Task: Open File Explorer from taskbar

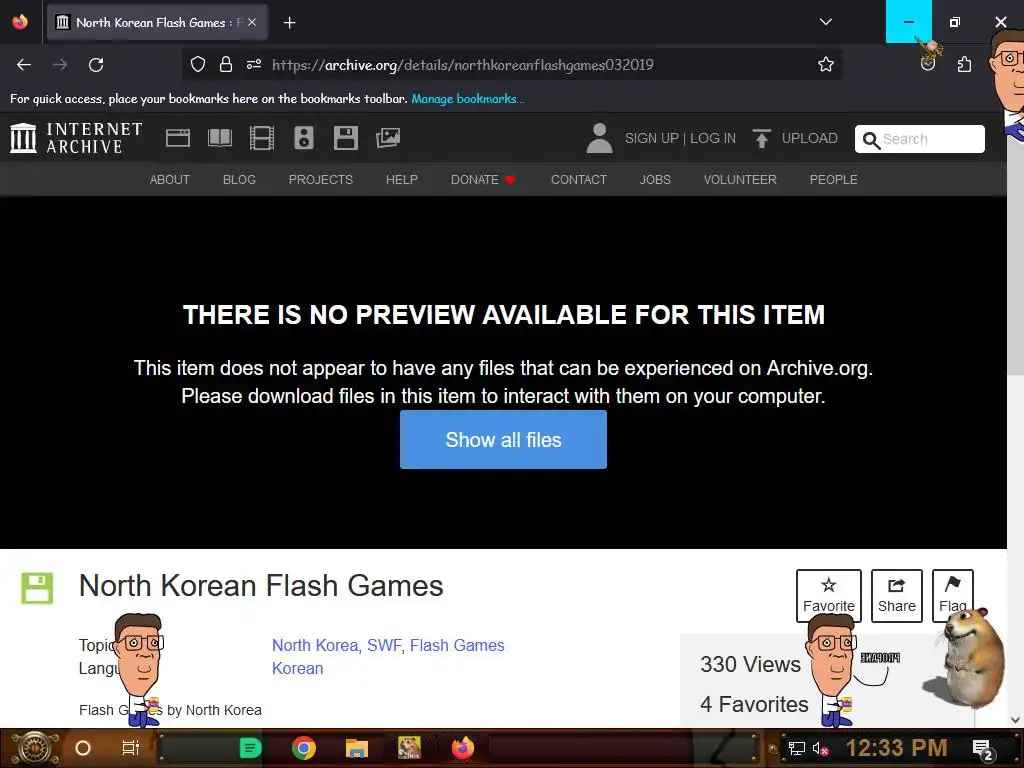Action: point(357,748)
